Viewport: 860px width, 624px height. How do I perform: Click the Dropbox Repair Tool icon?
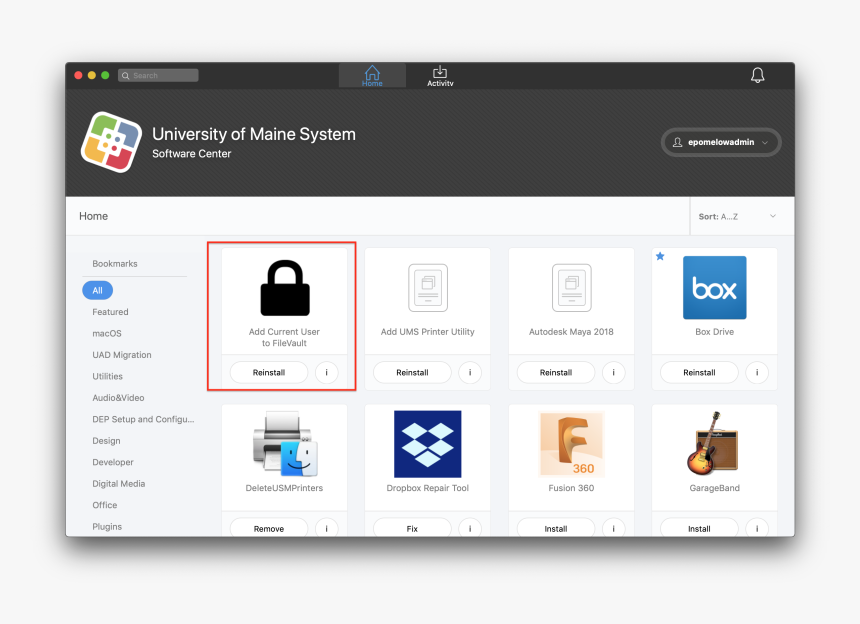click(428, 444)
